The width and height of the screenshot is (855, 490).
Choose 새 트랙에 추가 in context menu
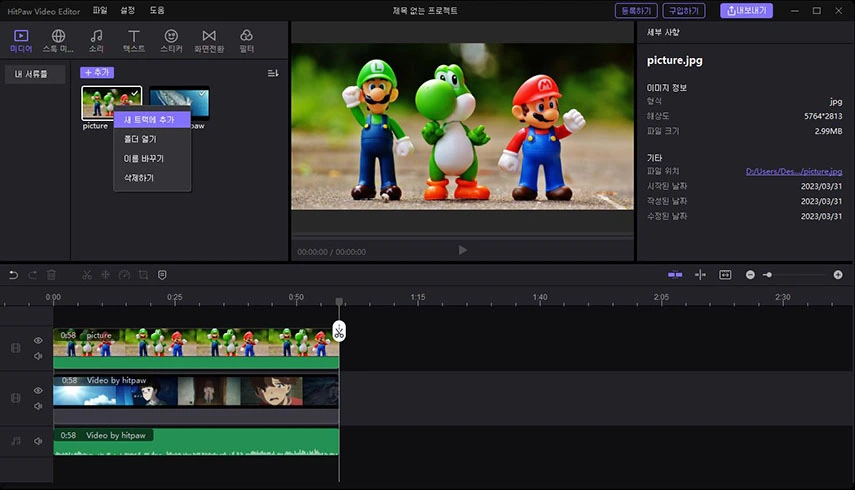click(x=152, y=119)
